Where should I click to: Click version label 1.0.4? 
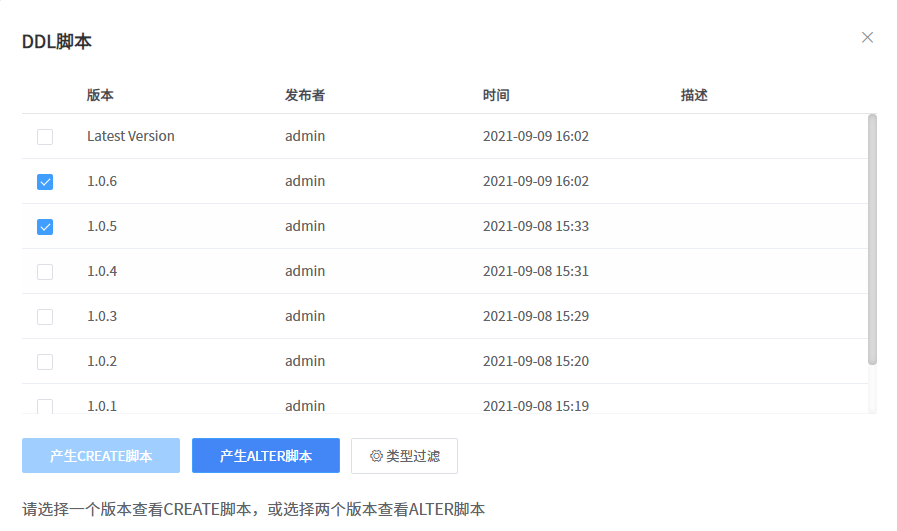click(x=102, y=271)
